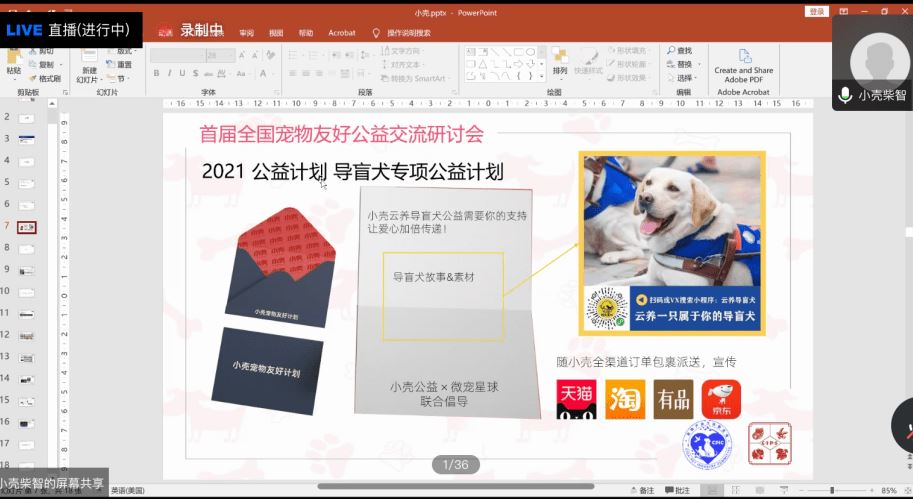
Task: Click the Cut (剪切) button
Action: [x=42, y=51]
